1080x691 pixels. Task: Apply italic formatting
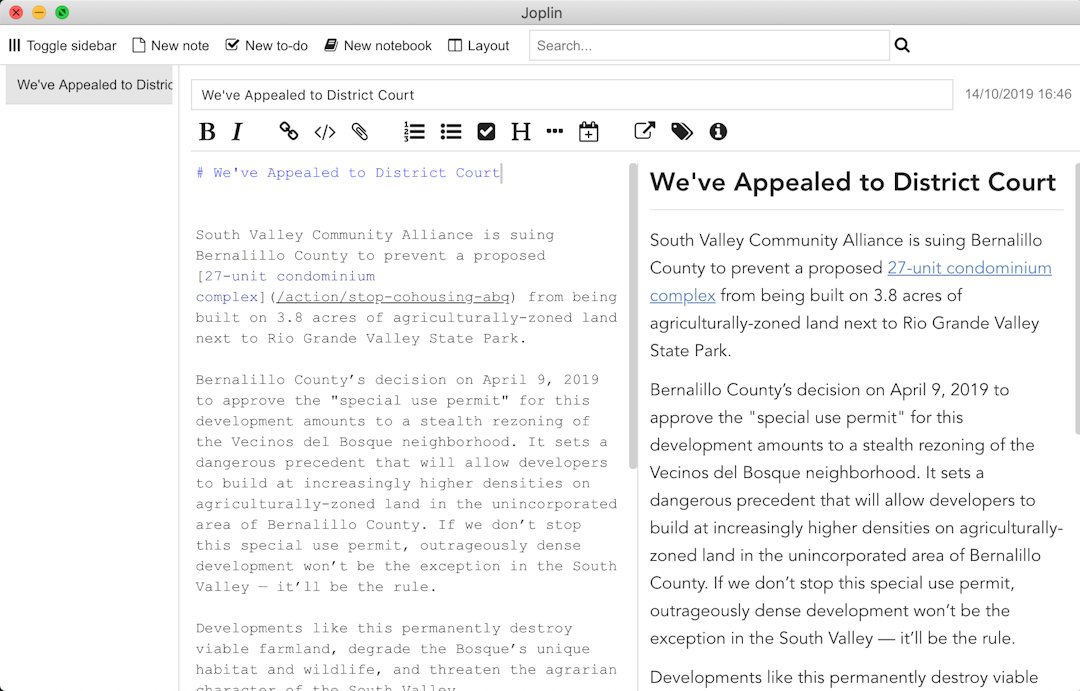click(236, 131)
